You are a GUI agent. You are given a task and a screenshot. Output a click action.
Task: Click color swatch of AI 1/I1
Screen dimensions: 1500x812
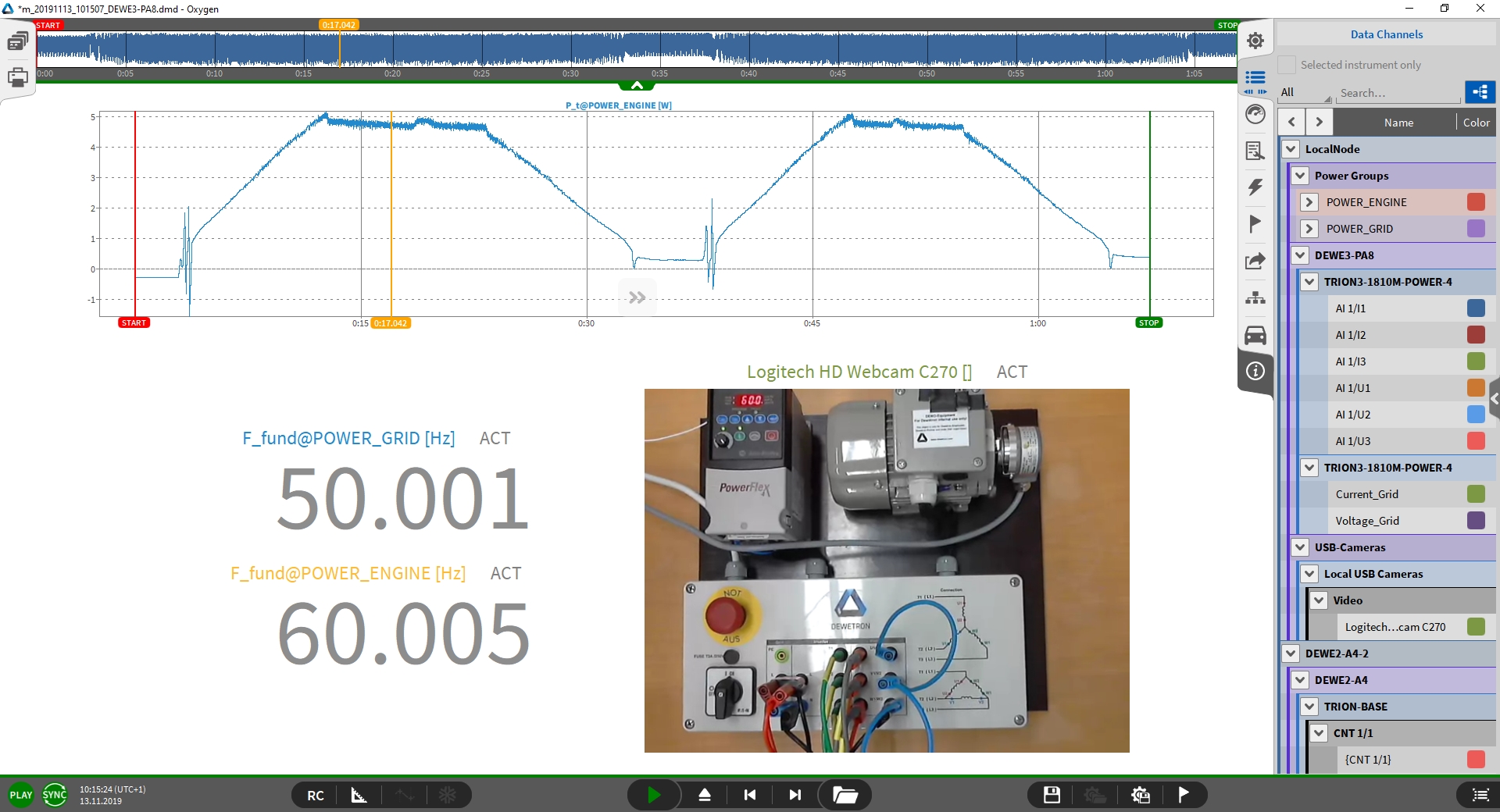point(1476,308)
